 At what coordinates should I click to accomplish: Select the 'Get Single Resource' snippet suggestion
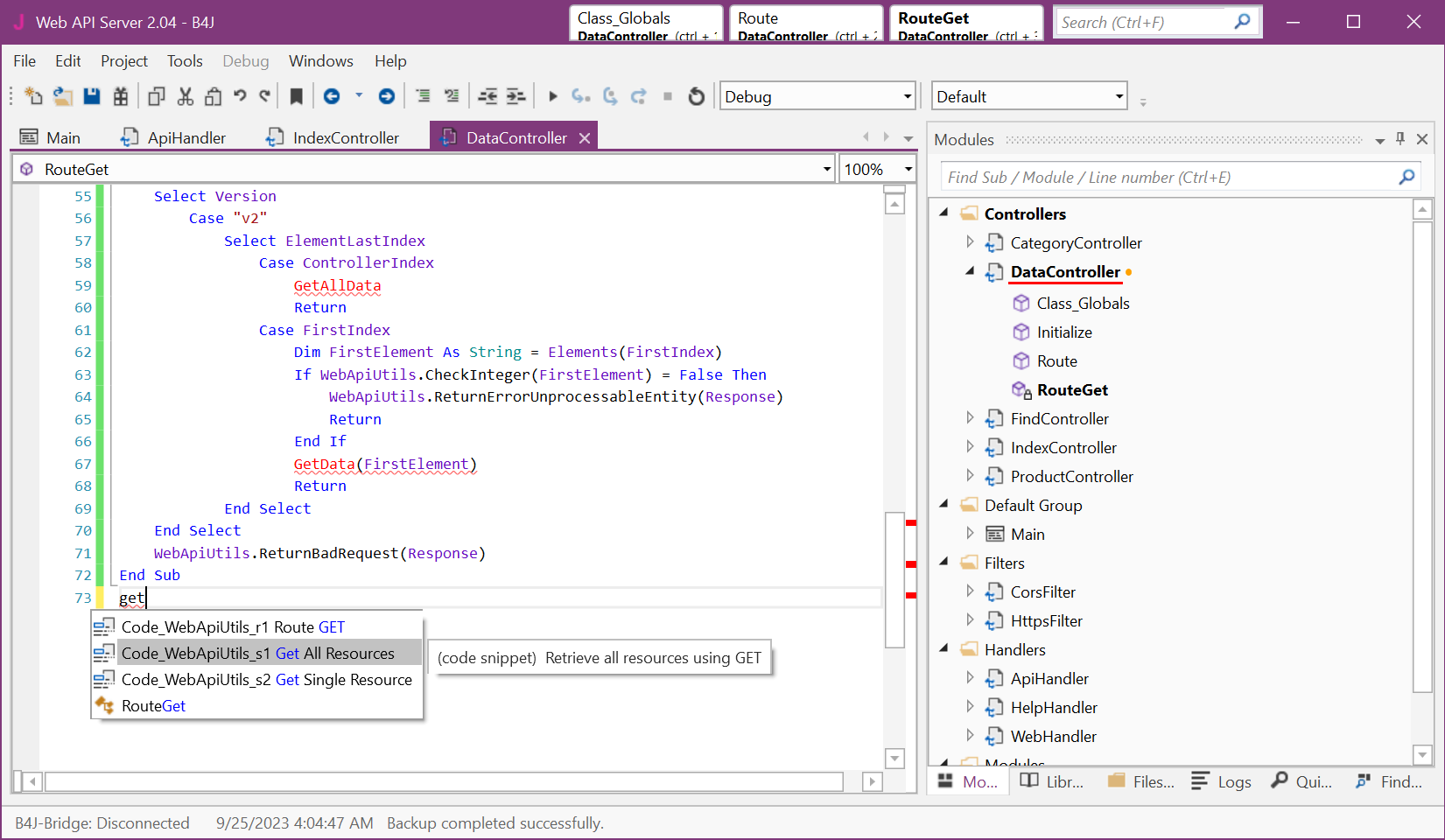(x=266, y=680)
